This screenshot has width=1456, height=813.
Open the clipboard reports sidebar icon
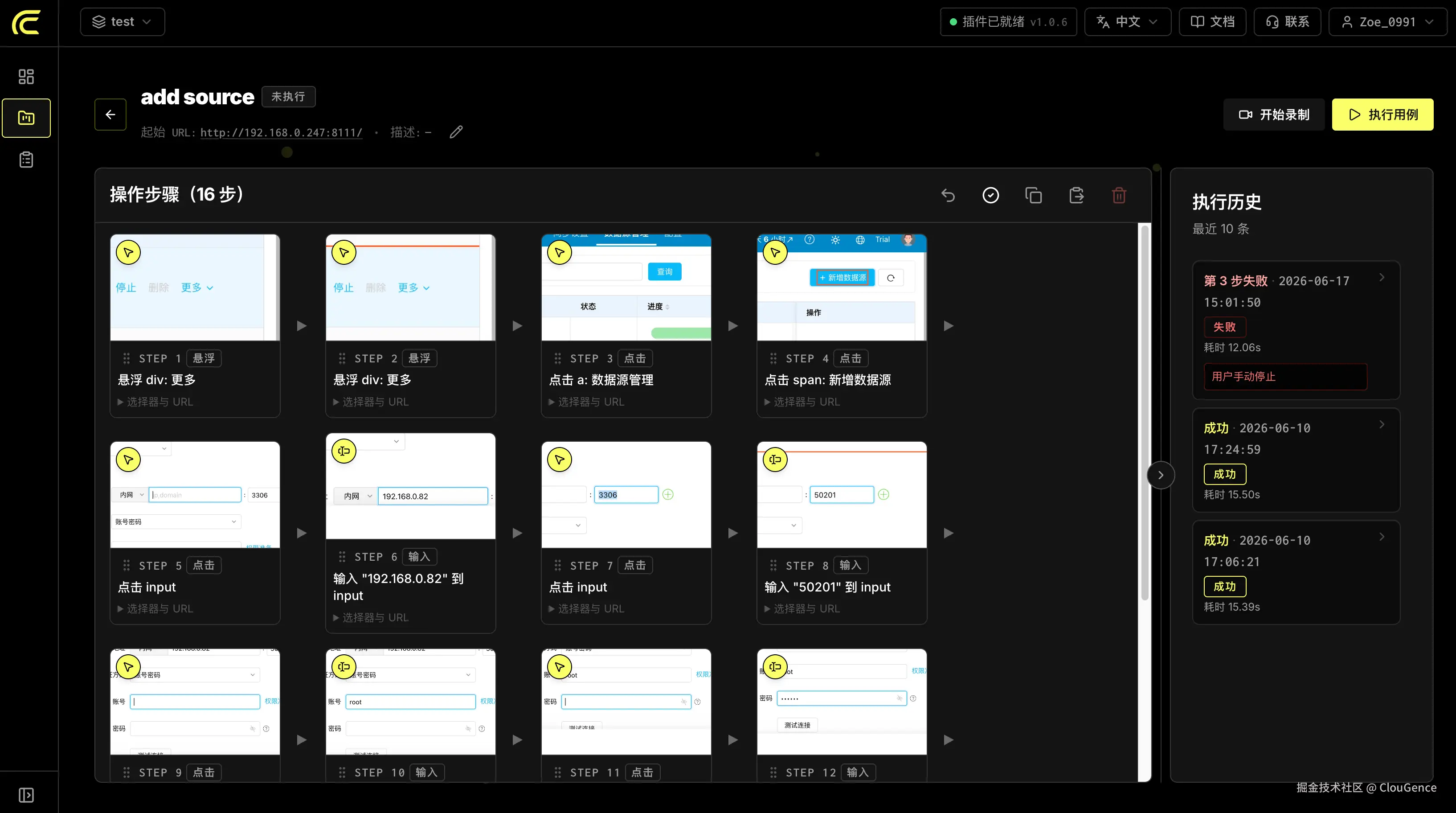coord(26,160)
